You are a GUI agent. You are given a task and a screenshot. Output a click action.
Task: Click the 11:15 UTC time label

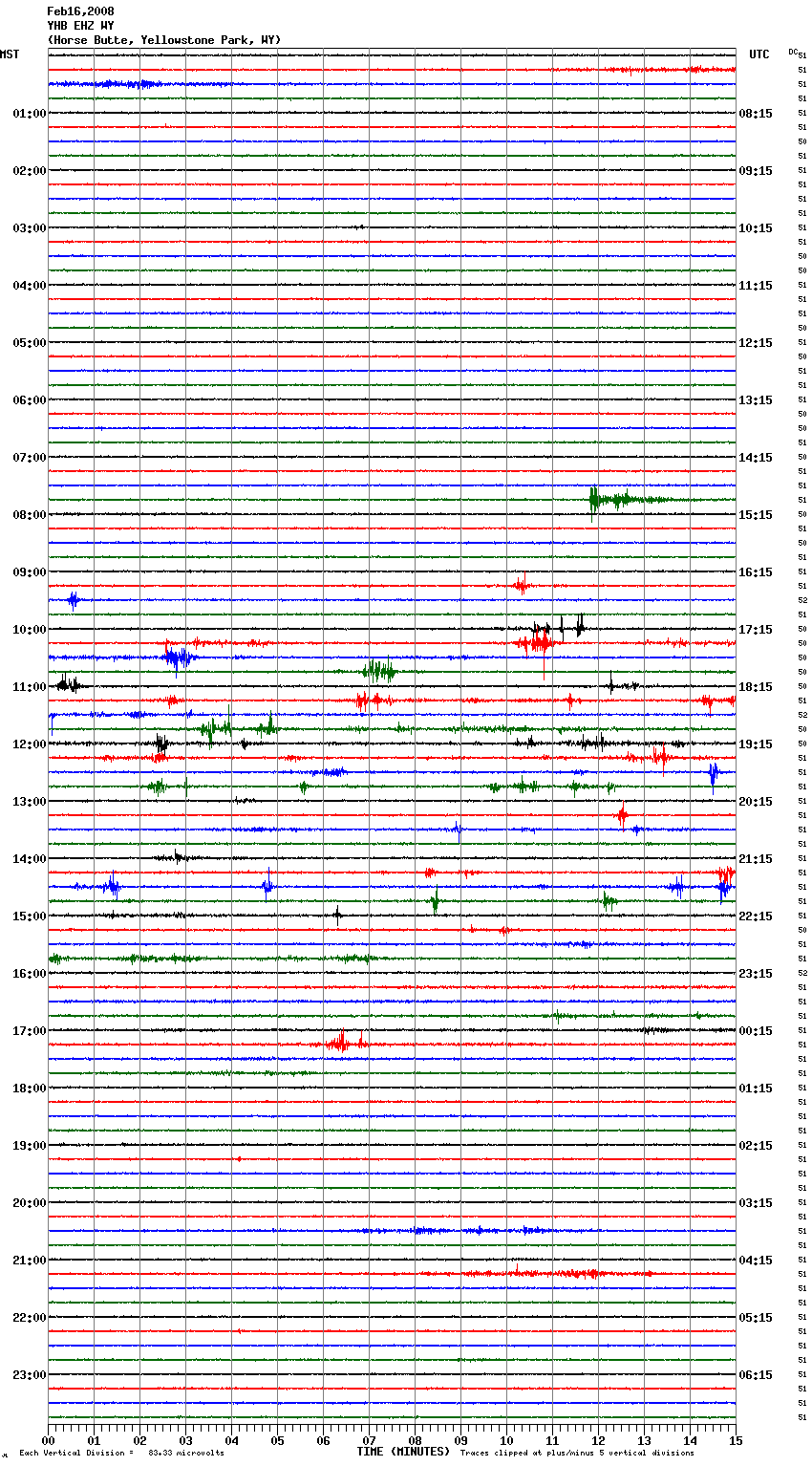(x=756, y=286)
